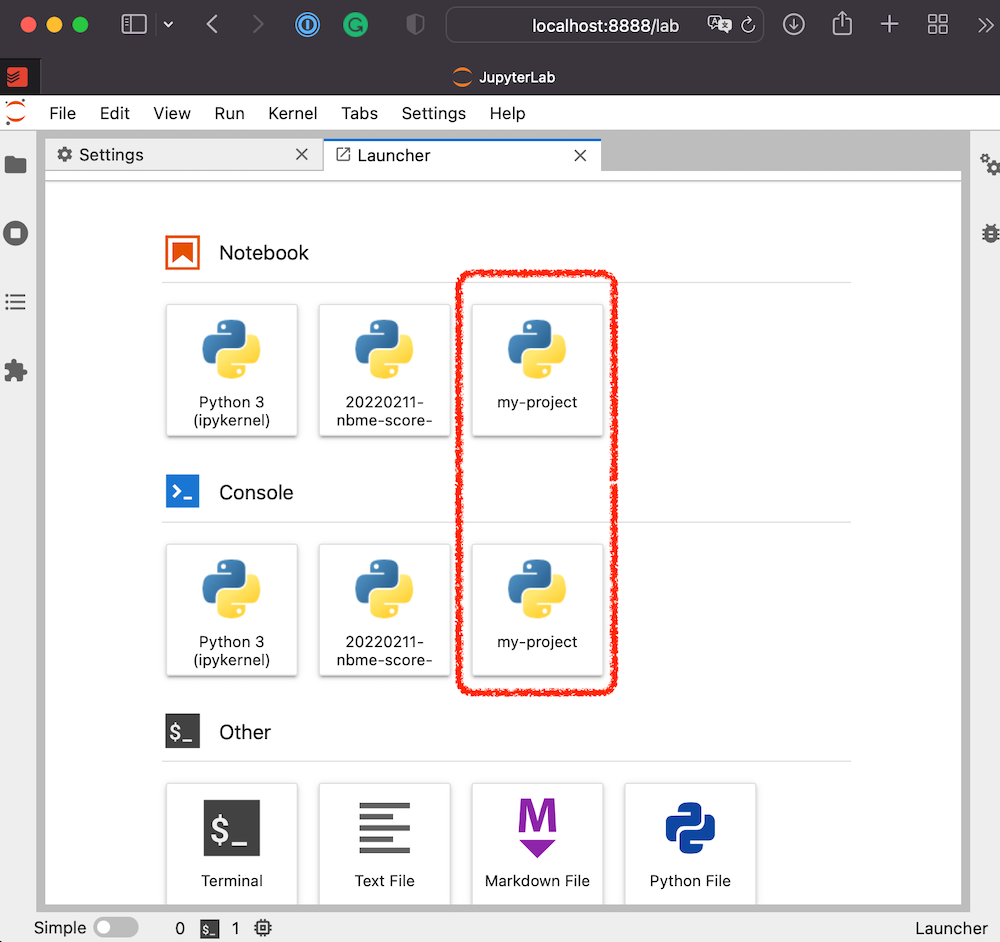Image resolution: width=1000 pixels, height=942 pixels.
Task: Switch to the Settings tab
Action: click(184, 155)
